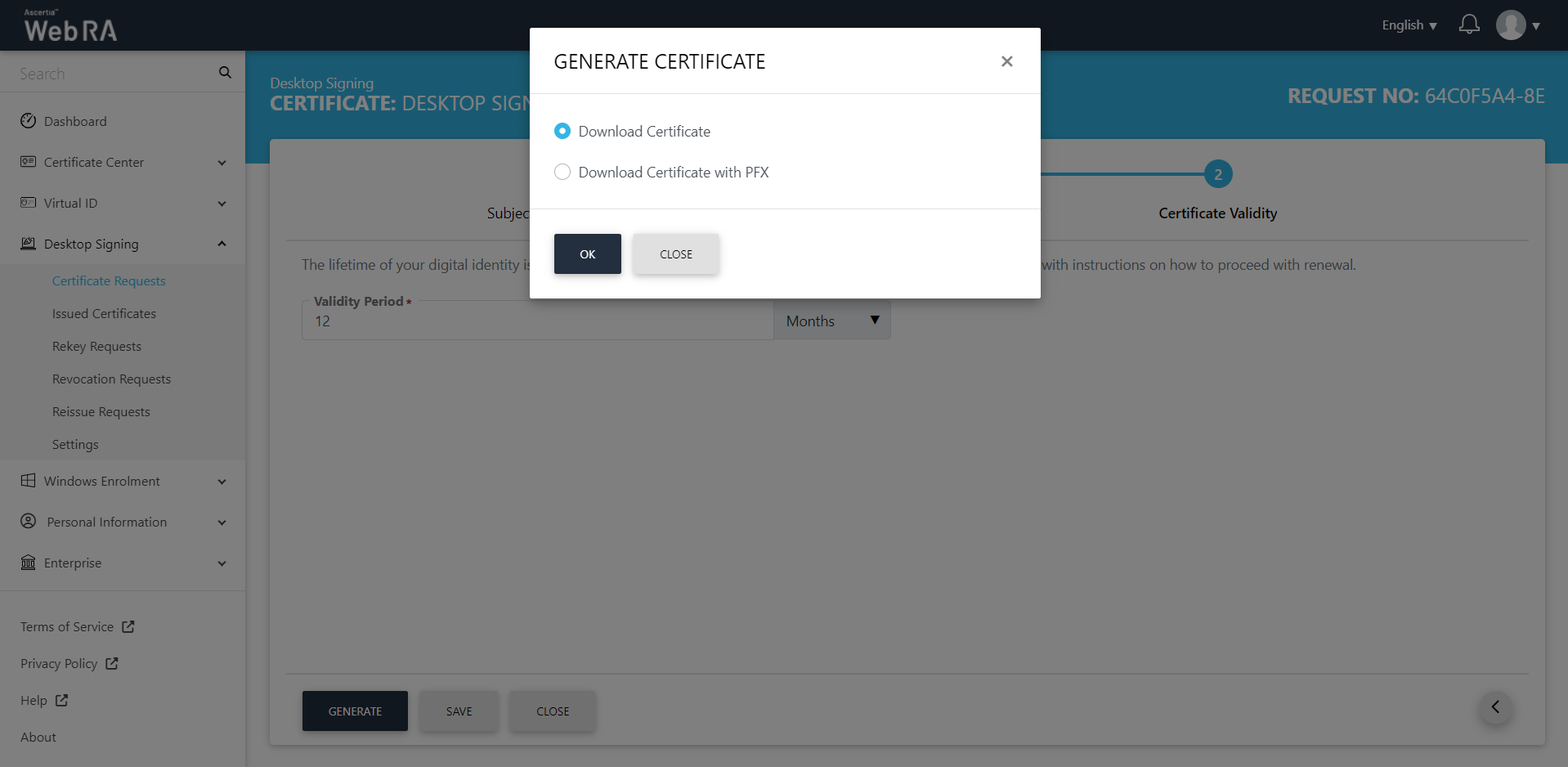The height and width of the screenshot is (767, 1568).
Task: Close the Generate Certificate dialog with X
Action: pyautogui.click(x=1006, y=61)
